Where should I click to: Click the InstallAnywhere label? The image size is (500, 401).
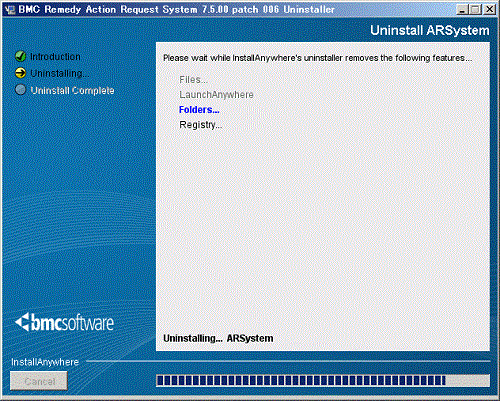coord(45,362)
